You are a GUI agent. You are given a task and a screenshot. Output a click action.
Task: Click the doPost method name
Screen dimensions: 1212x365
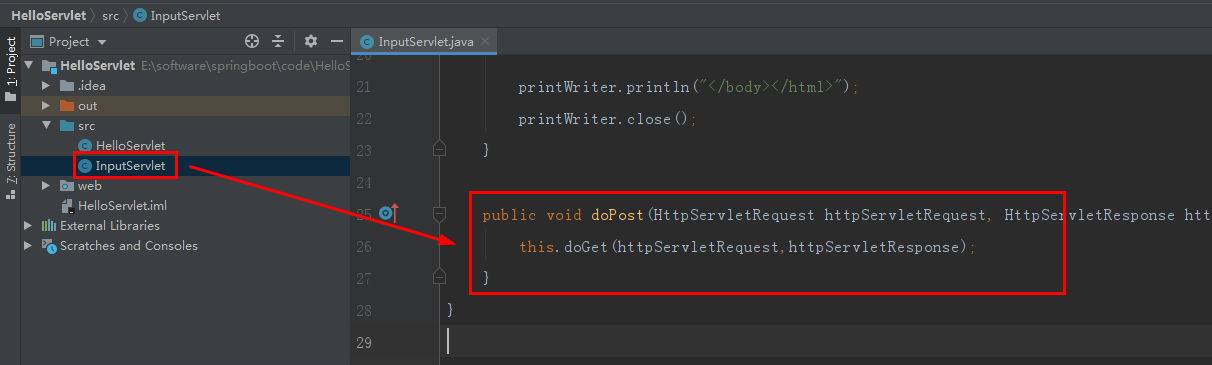tap(617, 214)
